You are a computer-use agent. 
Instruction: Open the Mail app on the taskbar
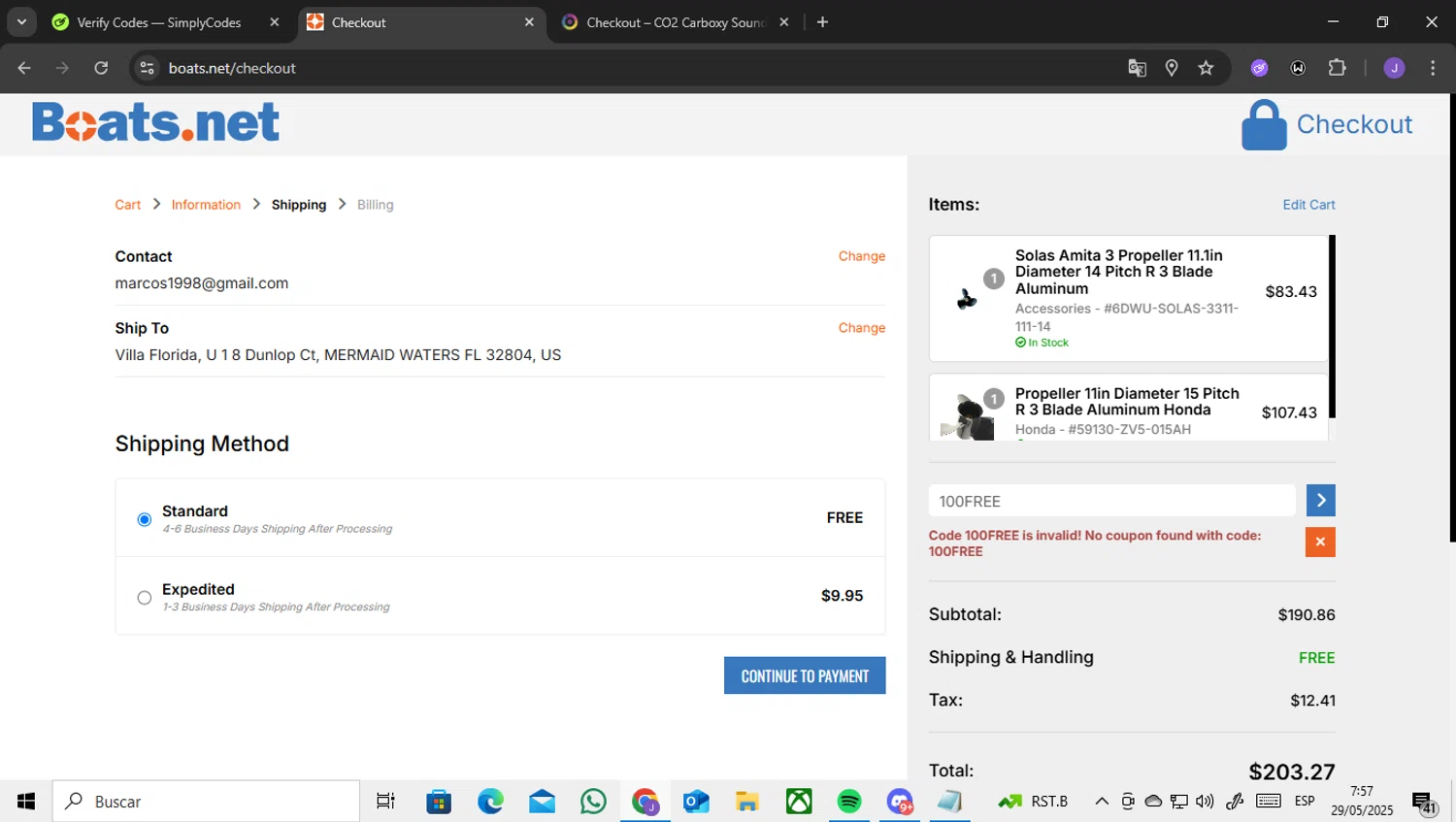coord(542,802)
